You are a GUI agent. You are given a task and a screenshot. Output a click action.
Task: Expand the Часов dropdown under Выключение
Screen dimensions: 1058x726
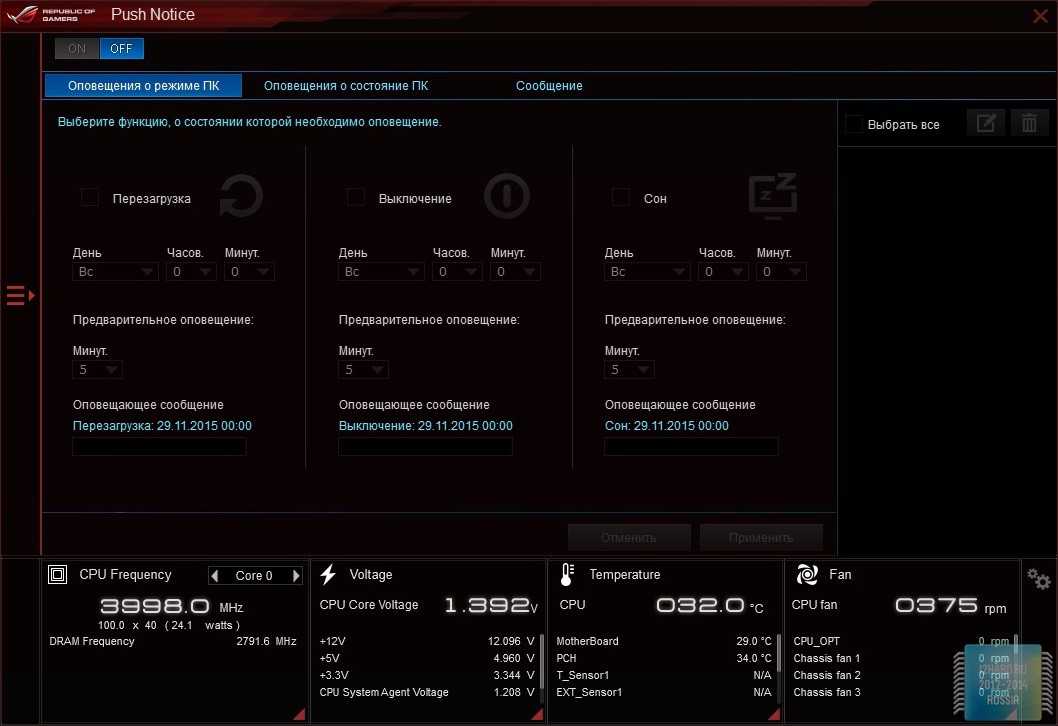[457, 271]
